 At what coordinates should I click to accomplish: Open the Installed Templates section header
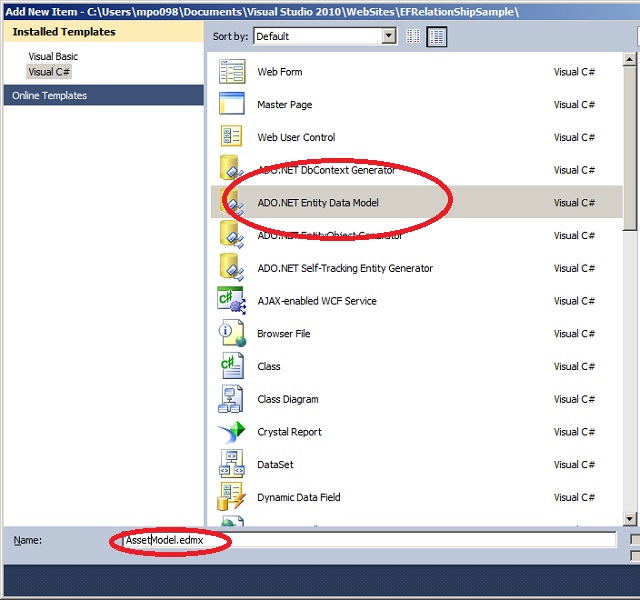[104, 32]
